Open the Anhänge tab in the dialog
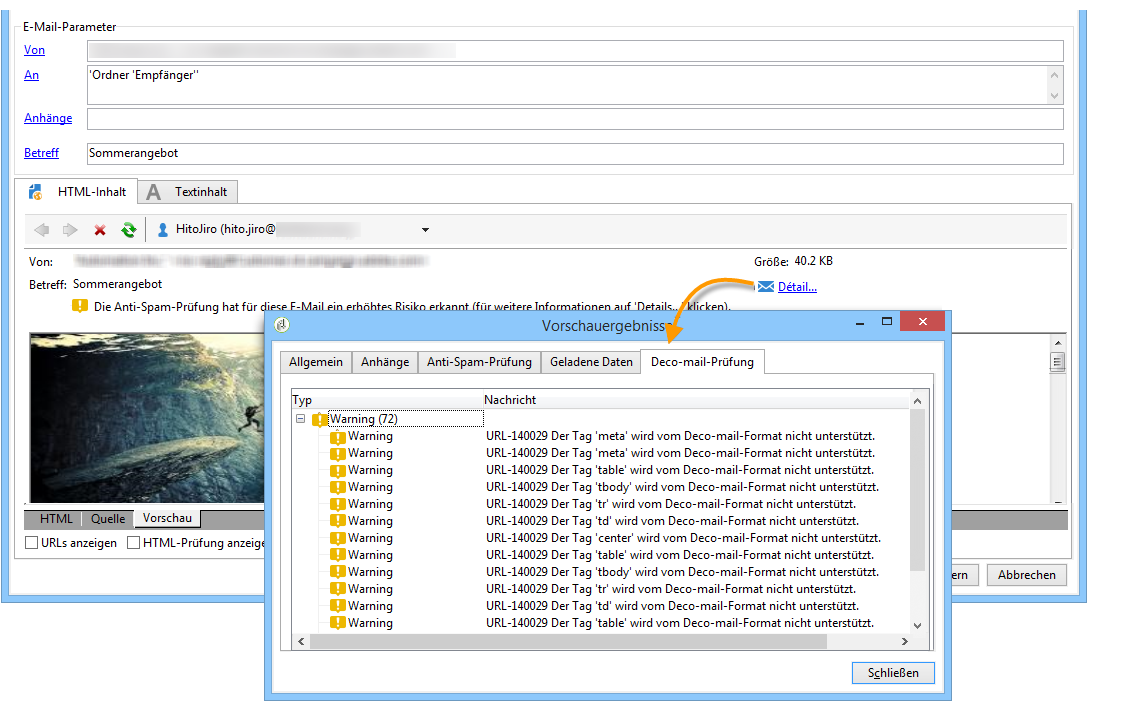Screen dimensions: 1121x716 [385, 362]
